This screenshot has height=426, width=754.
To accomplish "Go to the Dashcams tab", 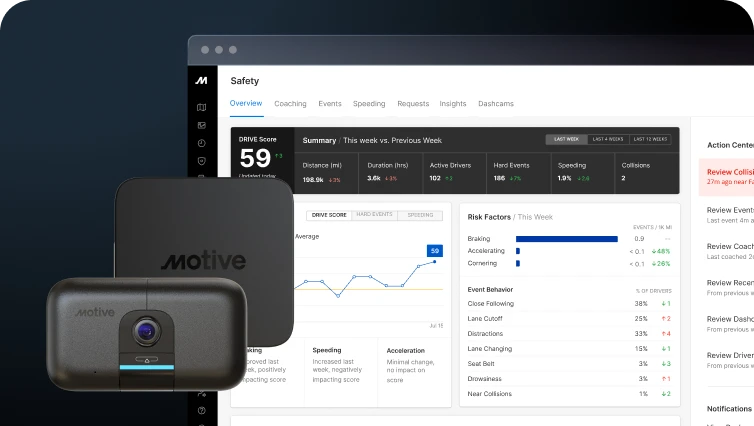I will [x=496, y=104].
